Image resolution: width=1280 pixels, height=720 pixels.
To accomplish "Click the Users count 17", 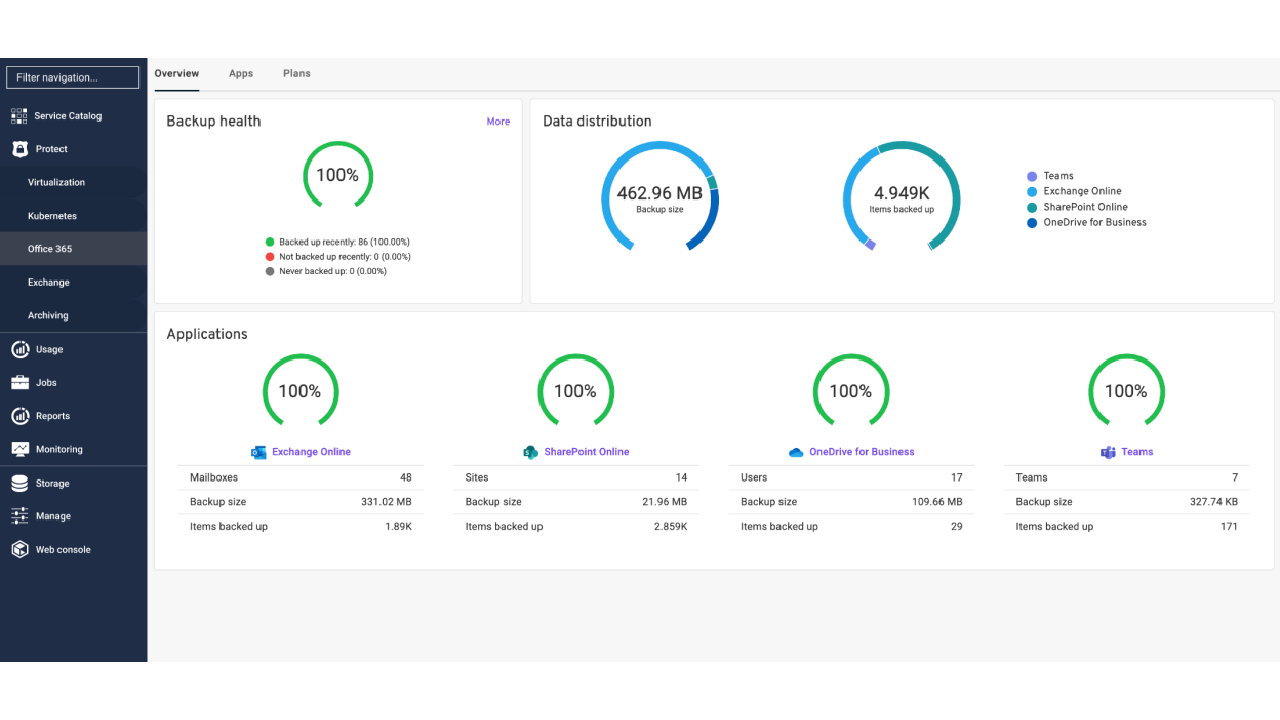I will click(x=957, y=478).
